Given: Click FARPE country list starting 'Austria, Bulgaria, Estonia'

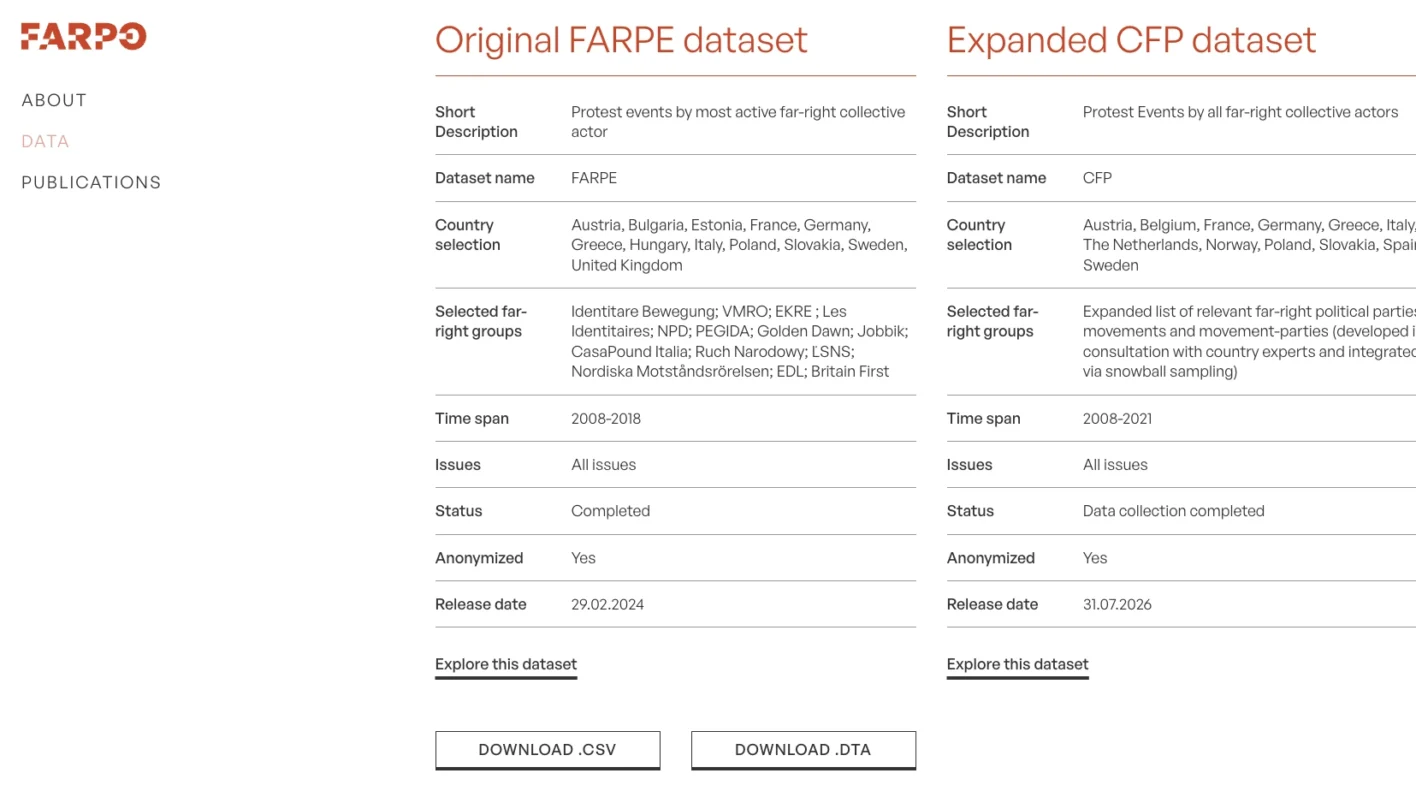Looking at the screenshot, I should pos(740,245).
